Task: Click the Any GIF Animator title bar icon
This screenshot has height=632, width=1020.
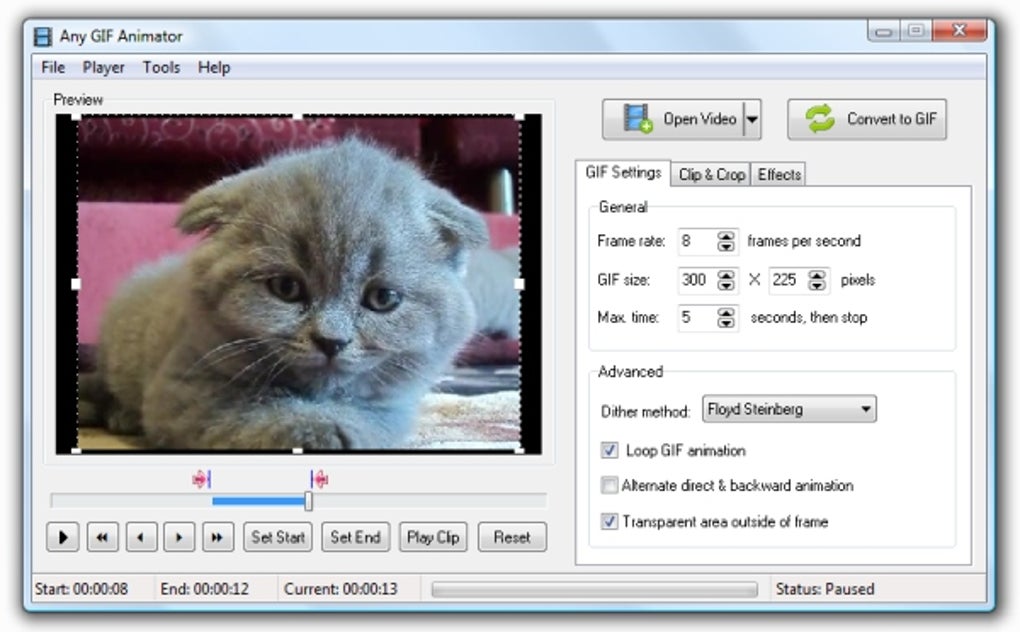Action: click(x=43, y=36)
